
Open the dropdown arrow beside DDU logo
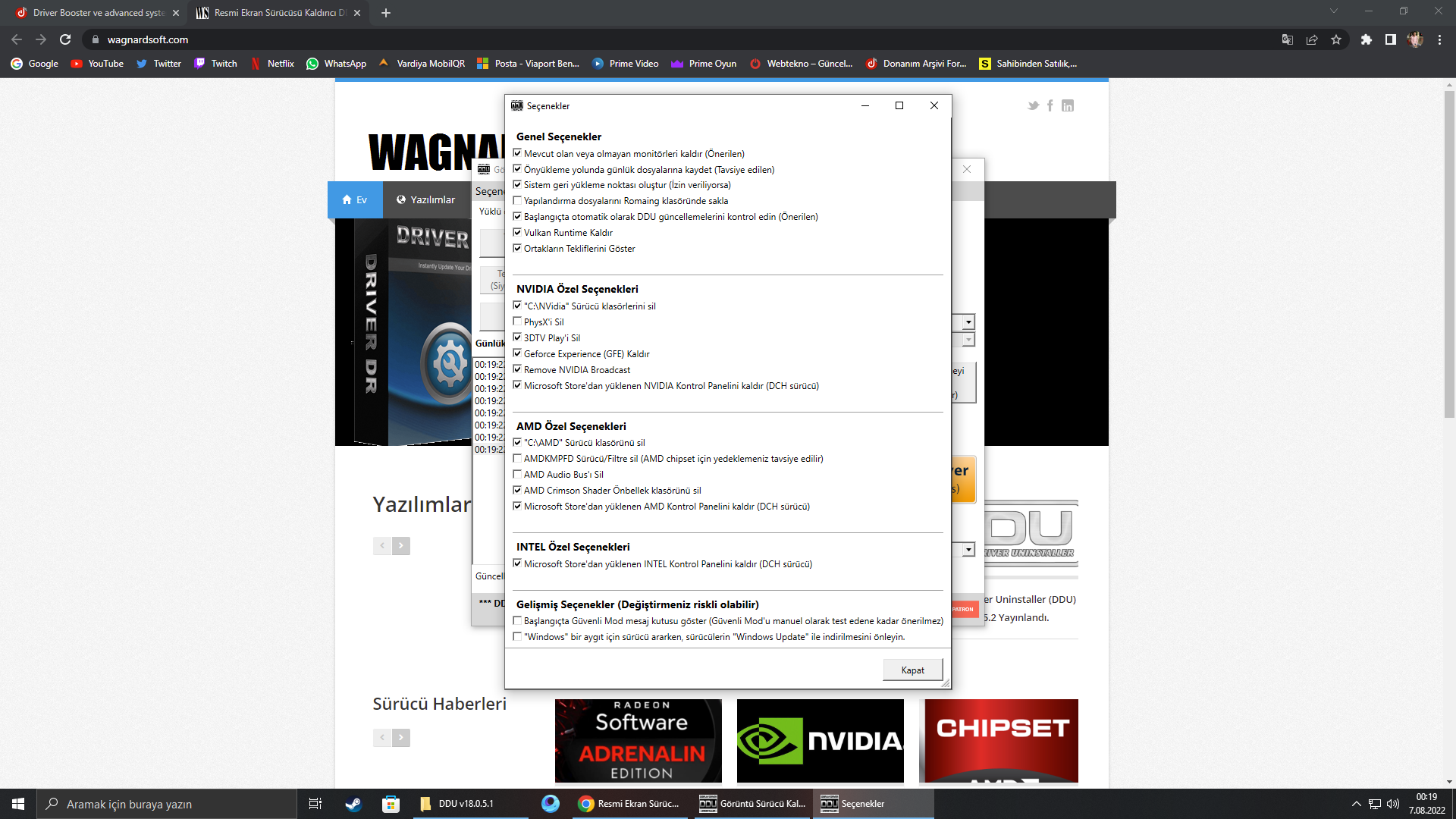click(968, 550)
